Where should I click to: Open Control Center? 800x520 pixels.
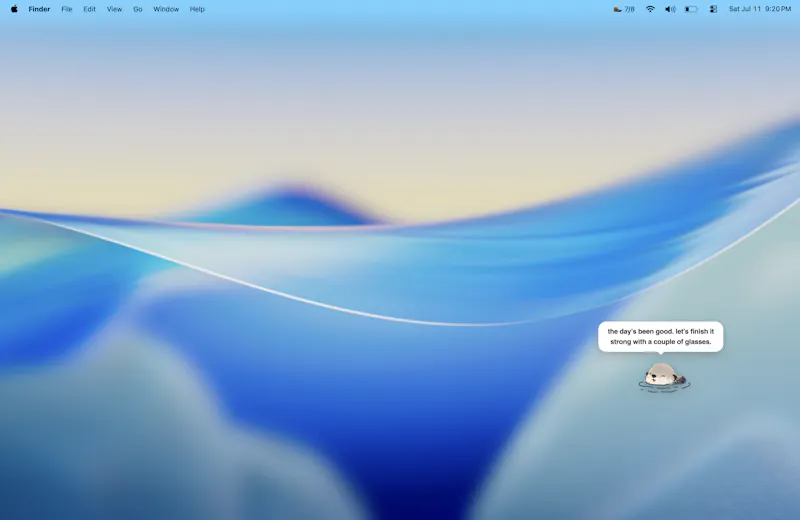pyautogui.click(x=713, y=9)
